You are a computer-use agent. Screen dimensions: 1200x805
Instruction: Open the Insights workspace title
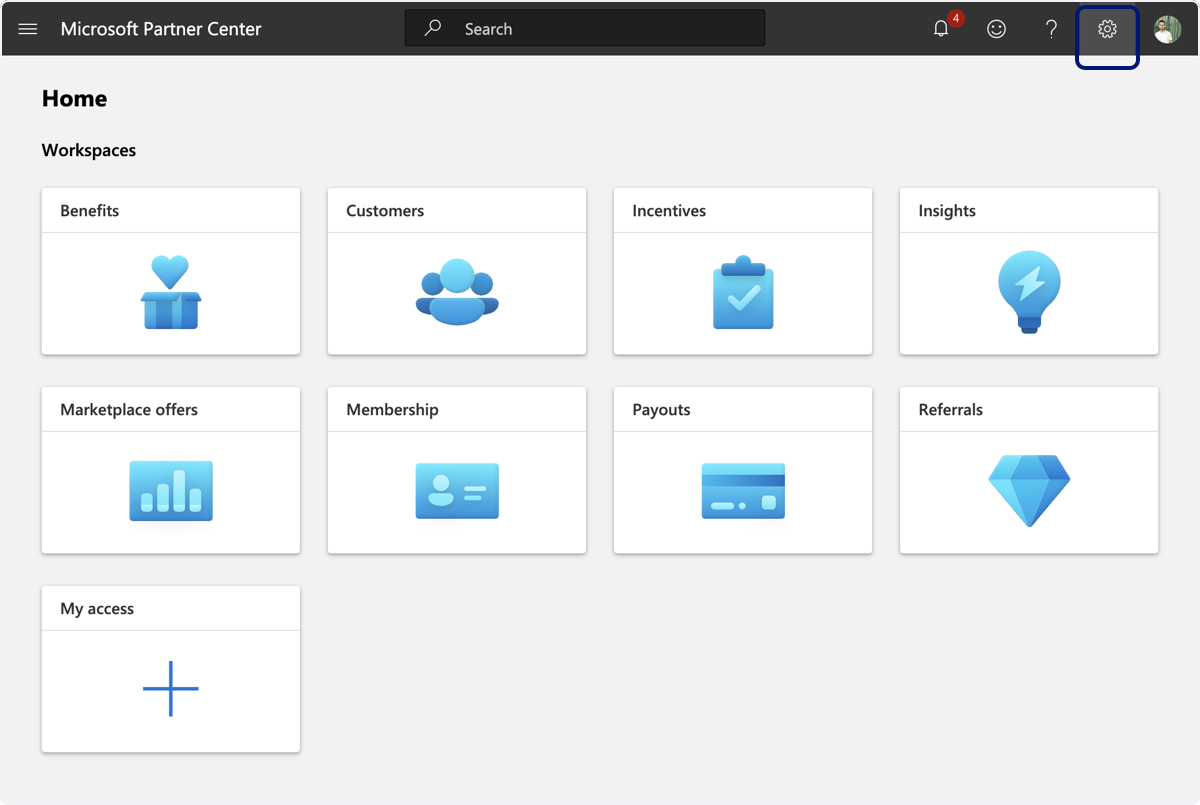coord(947,211)
